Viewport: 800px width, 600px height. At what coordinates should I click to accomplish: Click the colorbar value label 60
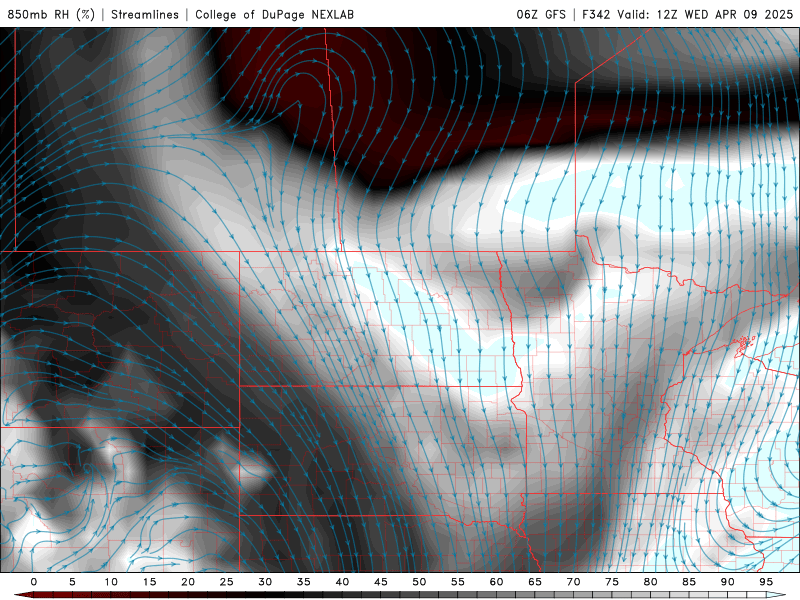[x=496, y=582]
